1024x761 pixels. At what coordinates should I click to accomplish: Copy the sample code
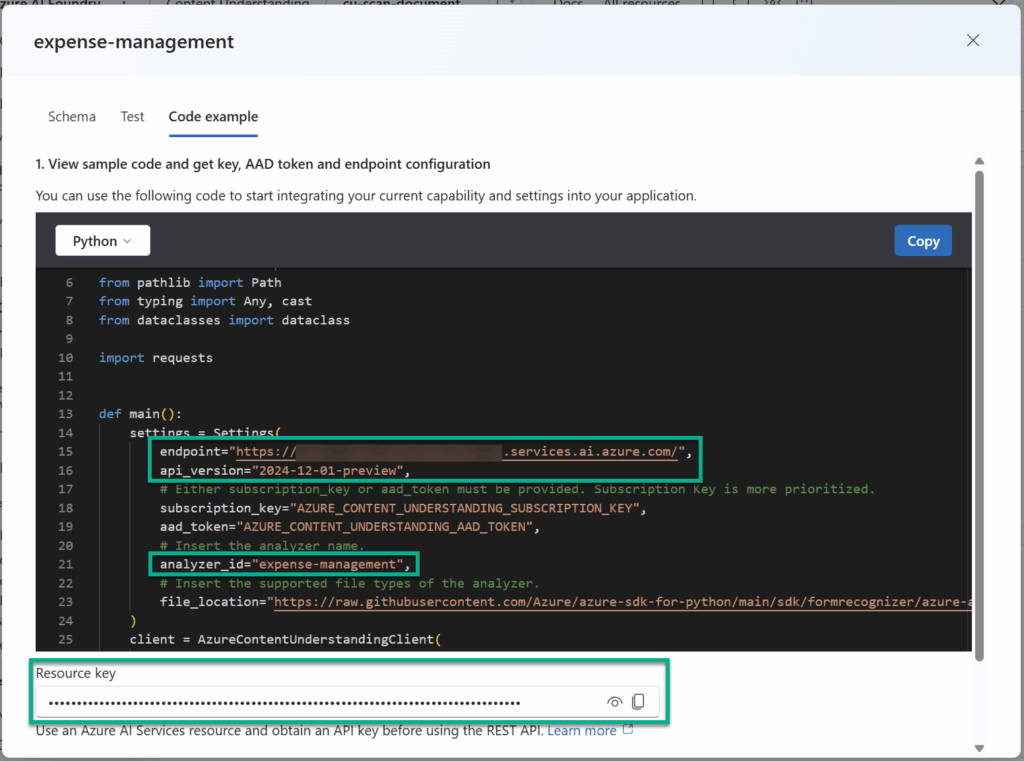click(923, 241)
